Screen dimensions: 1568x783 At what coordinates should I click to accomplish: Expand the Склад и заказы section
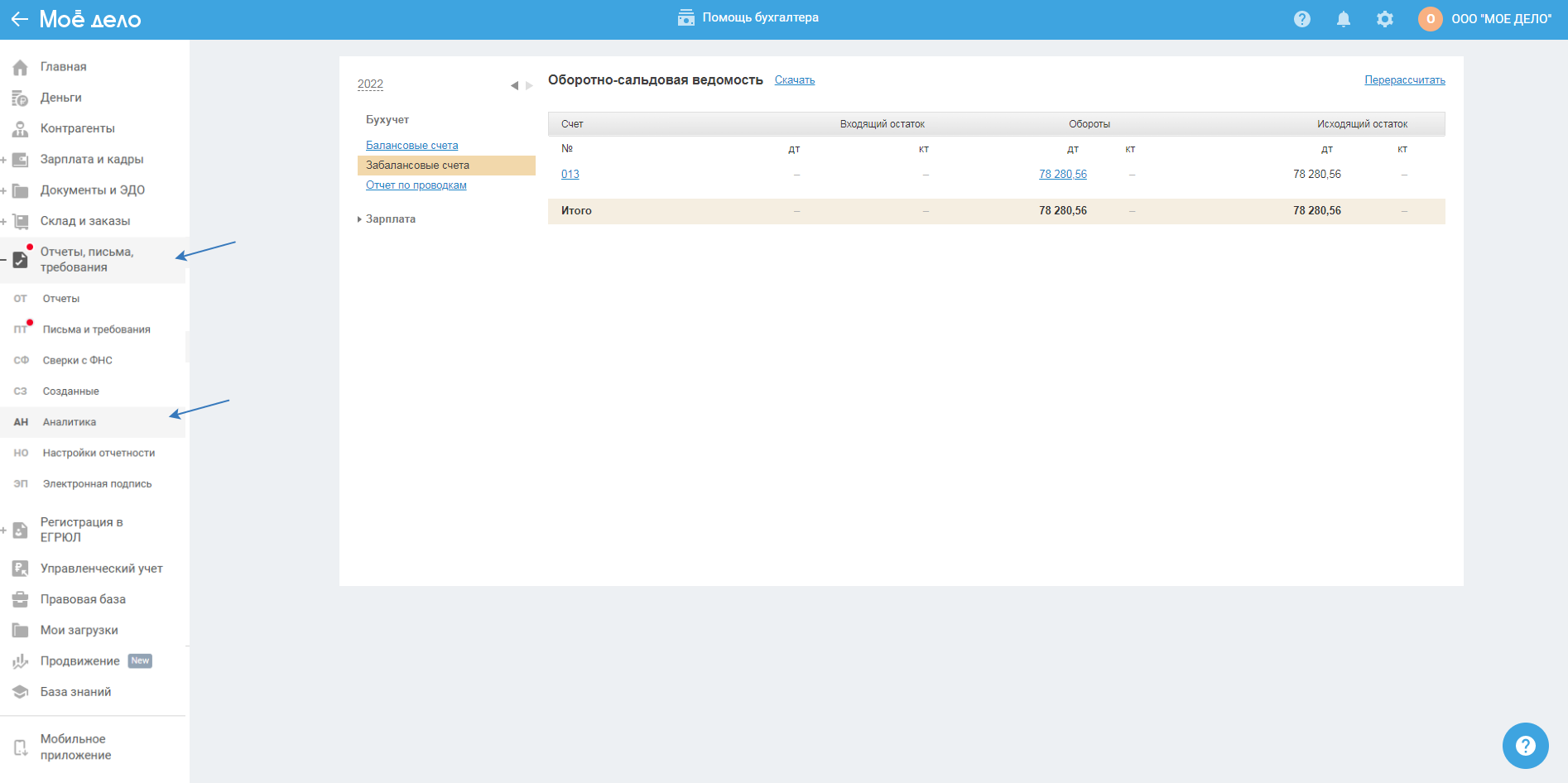tap(4, 222)
